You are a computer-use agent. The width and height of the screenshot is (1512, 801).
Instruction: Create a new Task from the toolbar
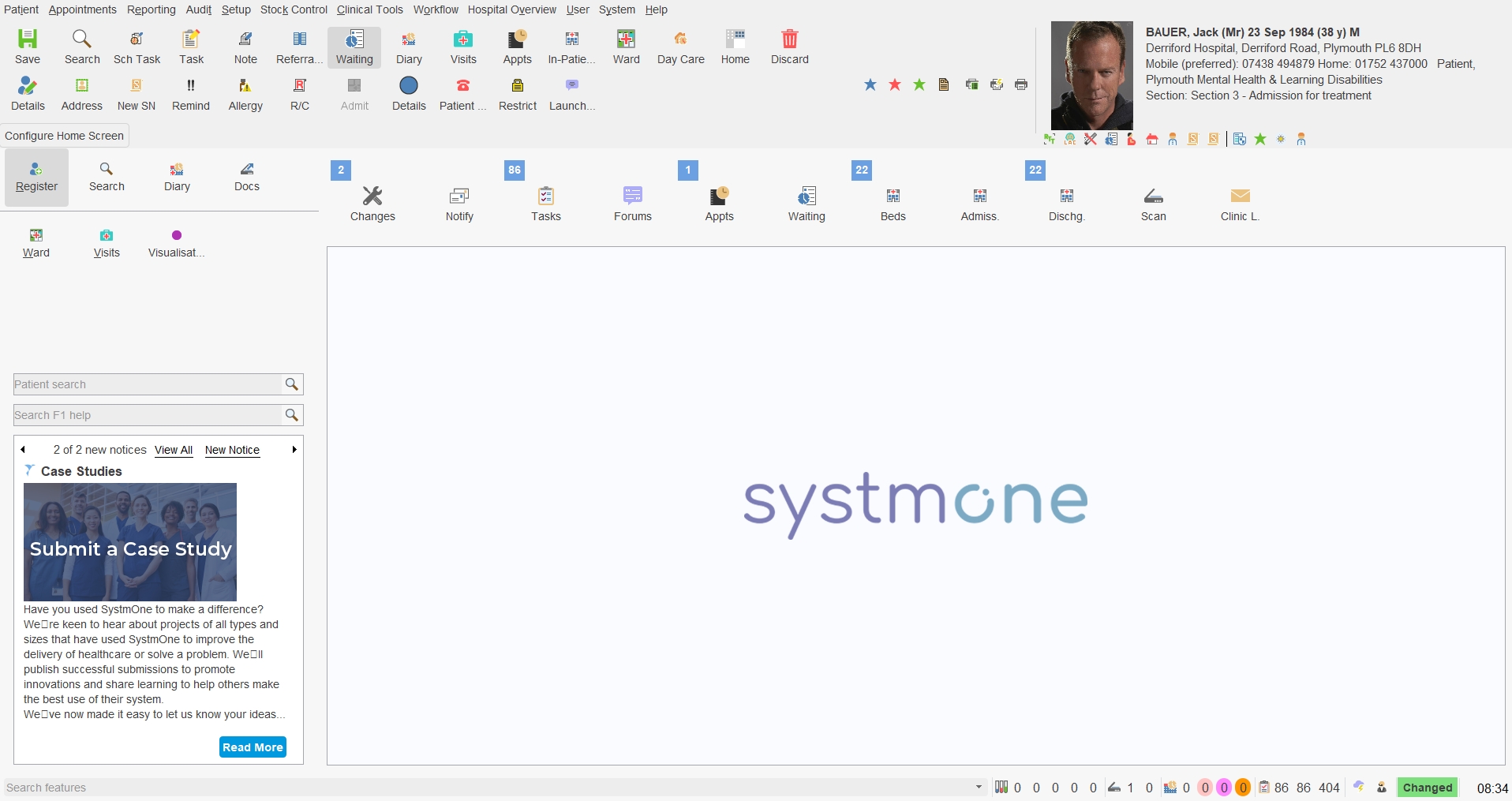point(191,47)
